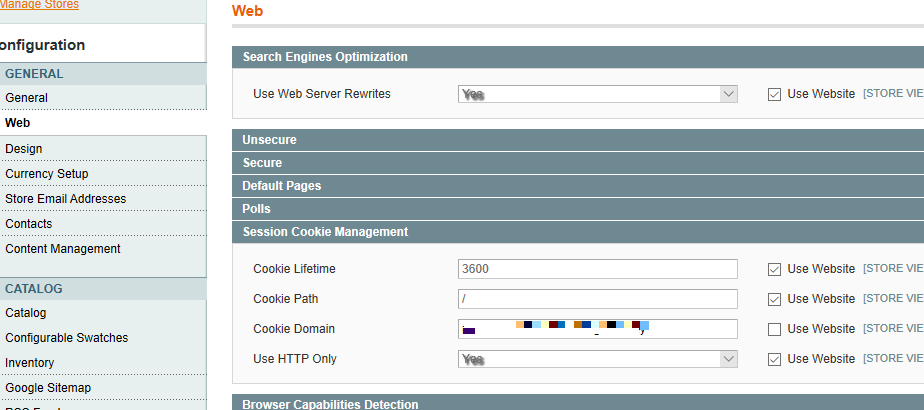Expand the Secure settings section
Viewport: 924px width, 410px height.
pos(262,163)
